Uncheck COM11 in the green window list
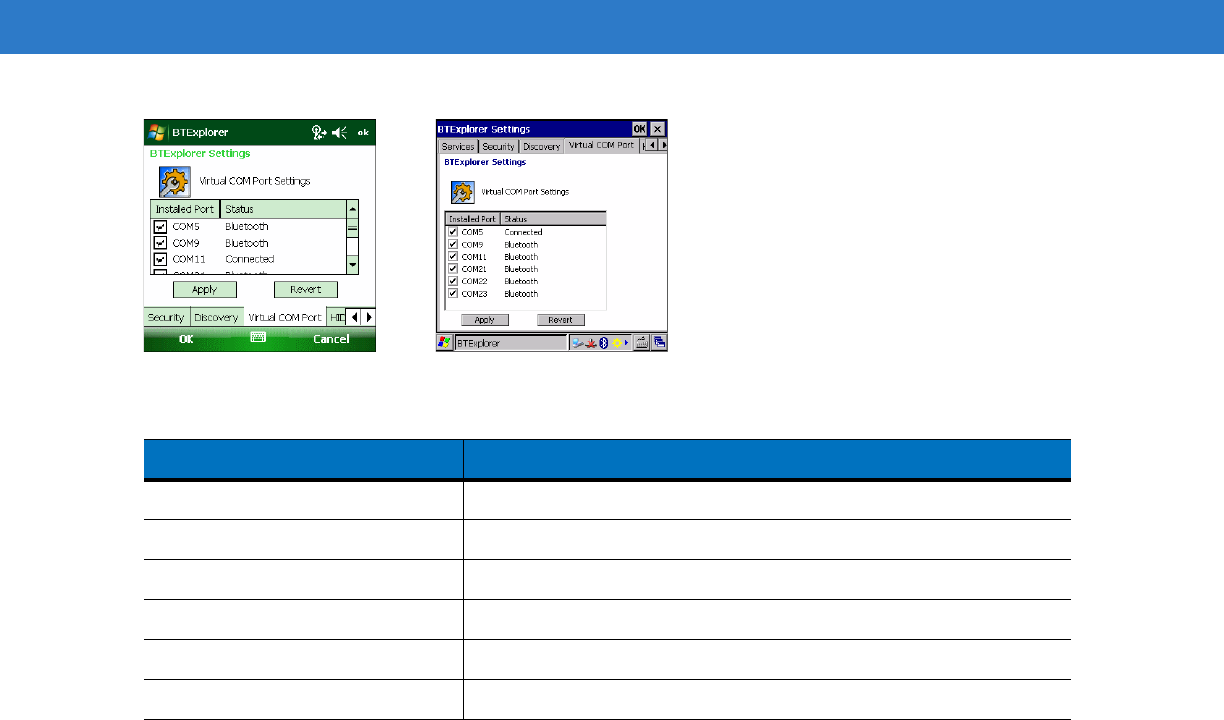This screenshot has height=720, width=1224. click(x=160, y=259)
